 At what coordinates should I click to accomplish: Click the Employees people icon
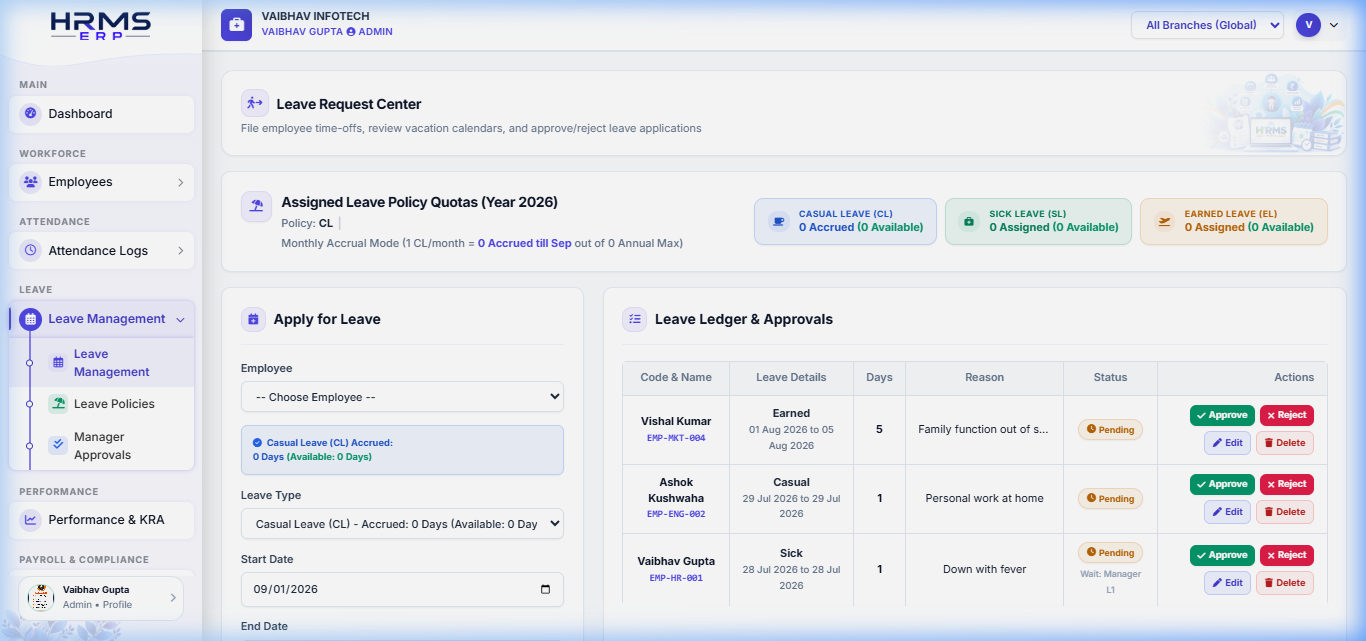click(x=30, y=182)
